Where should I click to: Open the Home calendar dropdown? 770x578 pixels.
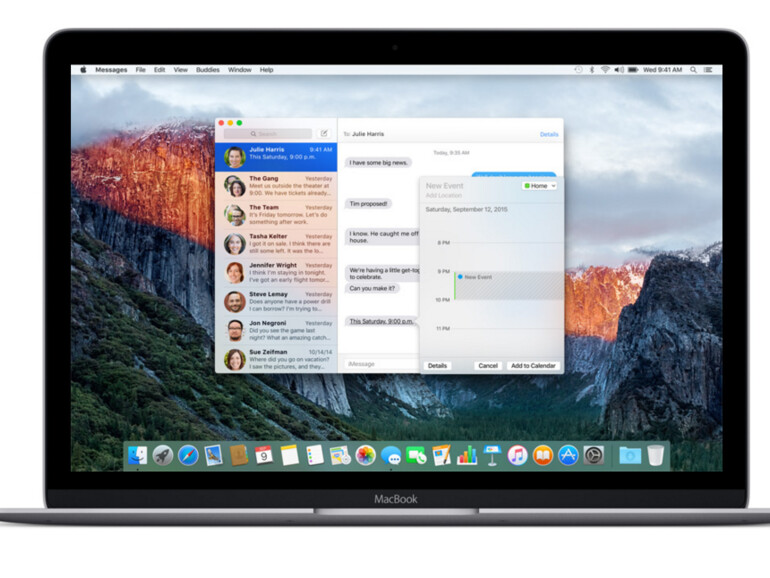point(539,186)
